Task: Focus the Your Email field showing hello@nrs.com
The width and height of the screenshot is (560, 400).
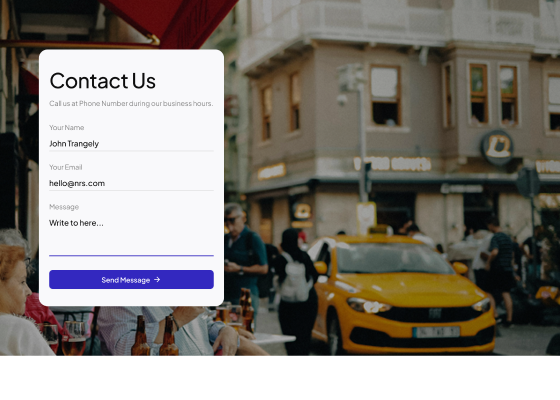Action: point(131,184)
